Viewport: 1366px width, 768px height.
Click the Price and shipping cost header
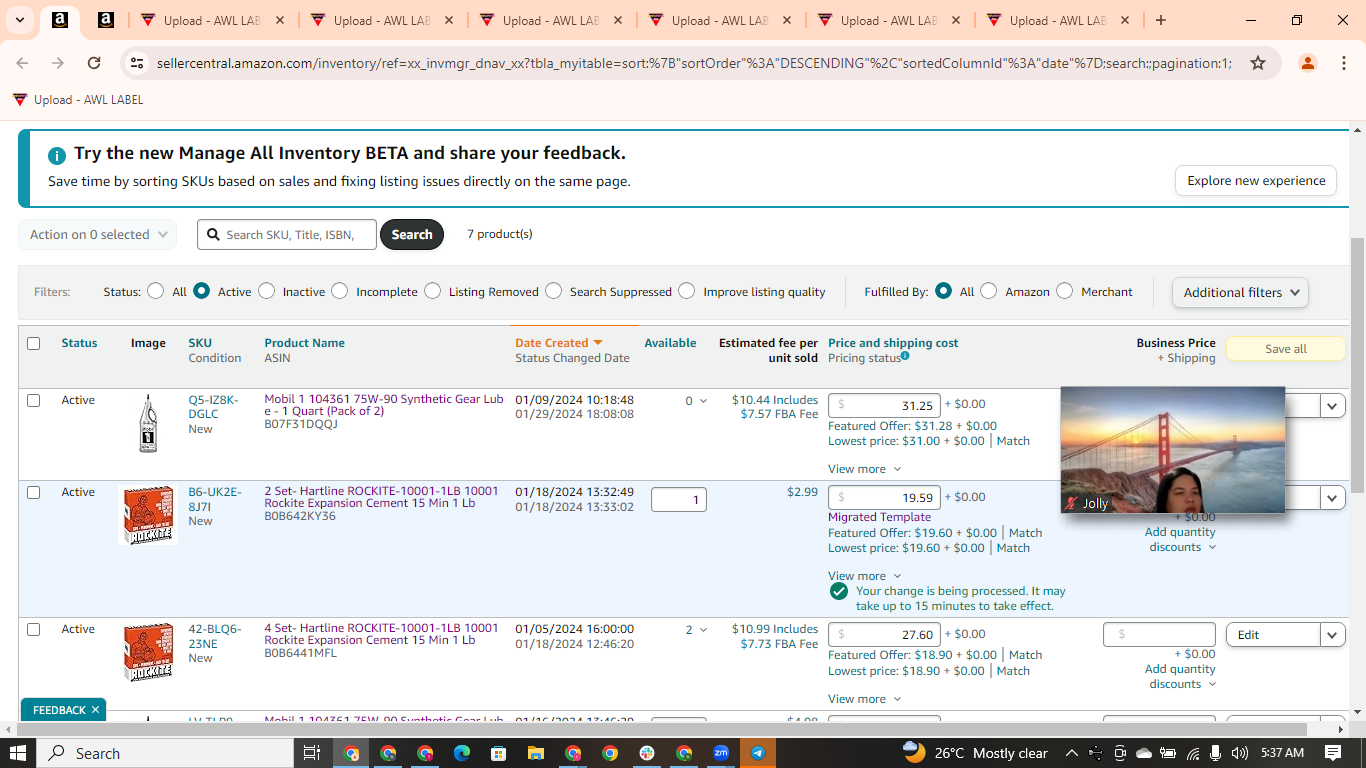coord(893,343)
